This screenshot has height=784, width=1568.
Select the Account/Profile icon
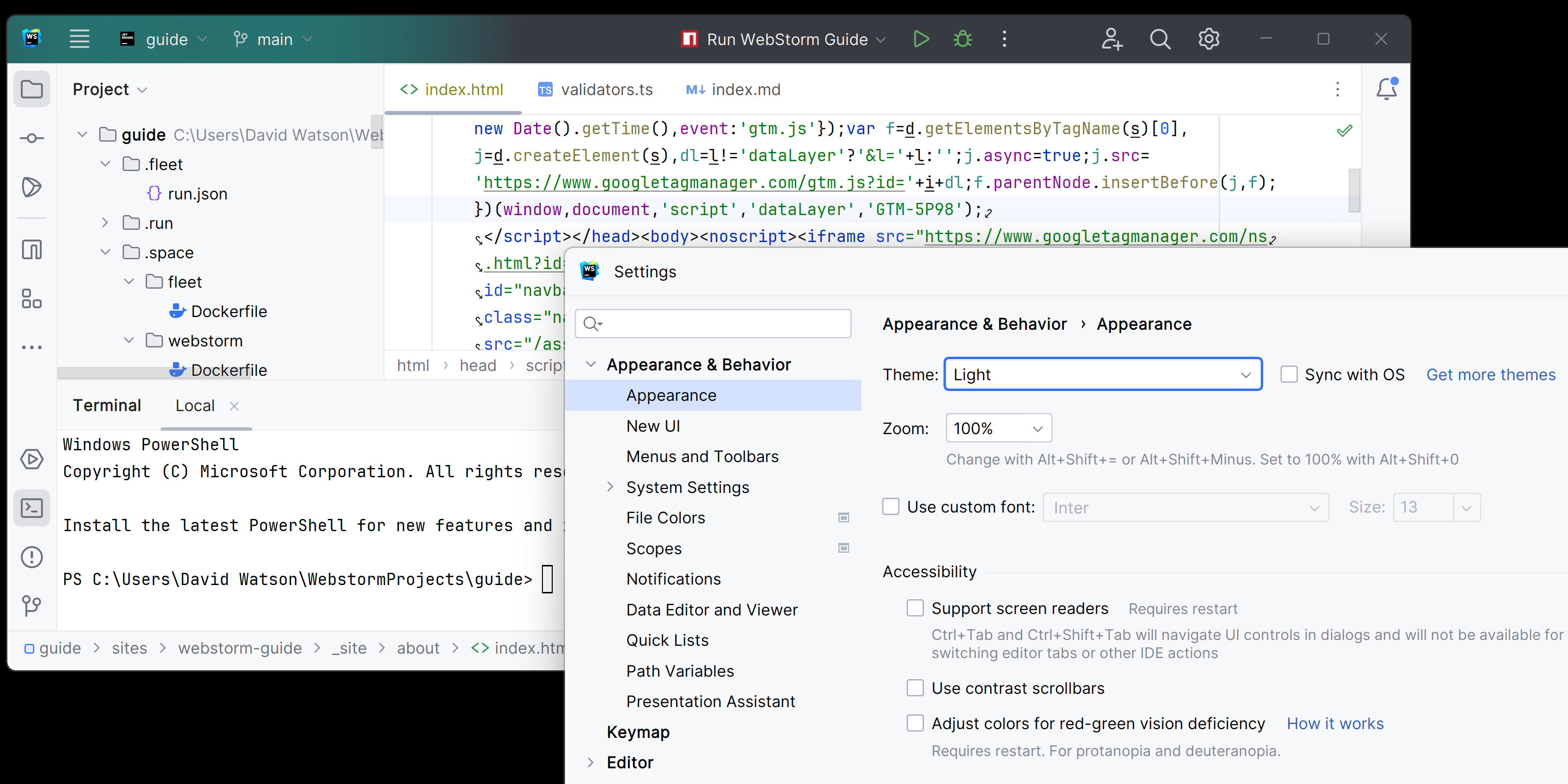pyautogui.click(x=1111, y=39)
